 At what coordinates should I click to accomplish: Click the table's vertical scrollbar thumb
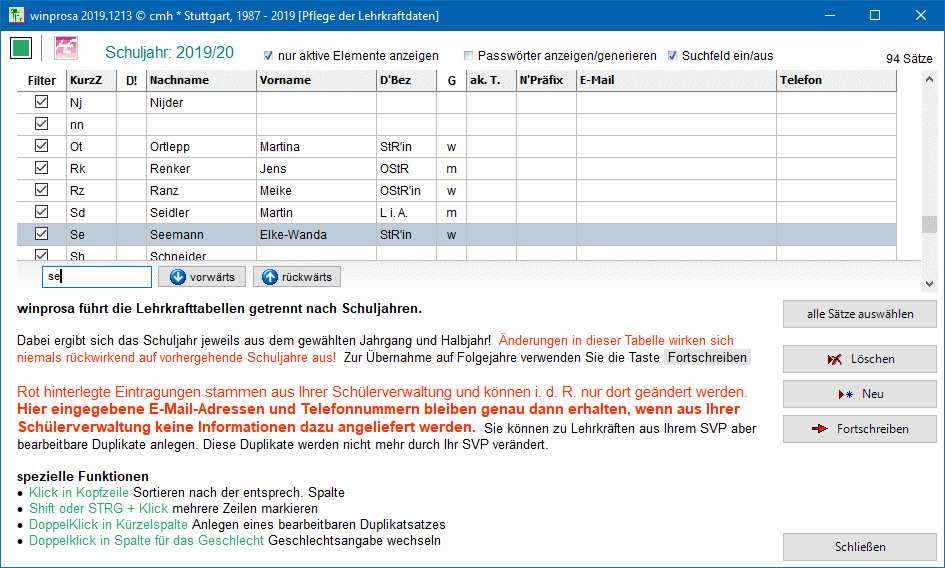tap(928, 225)
